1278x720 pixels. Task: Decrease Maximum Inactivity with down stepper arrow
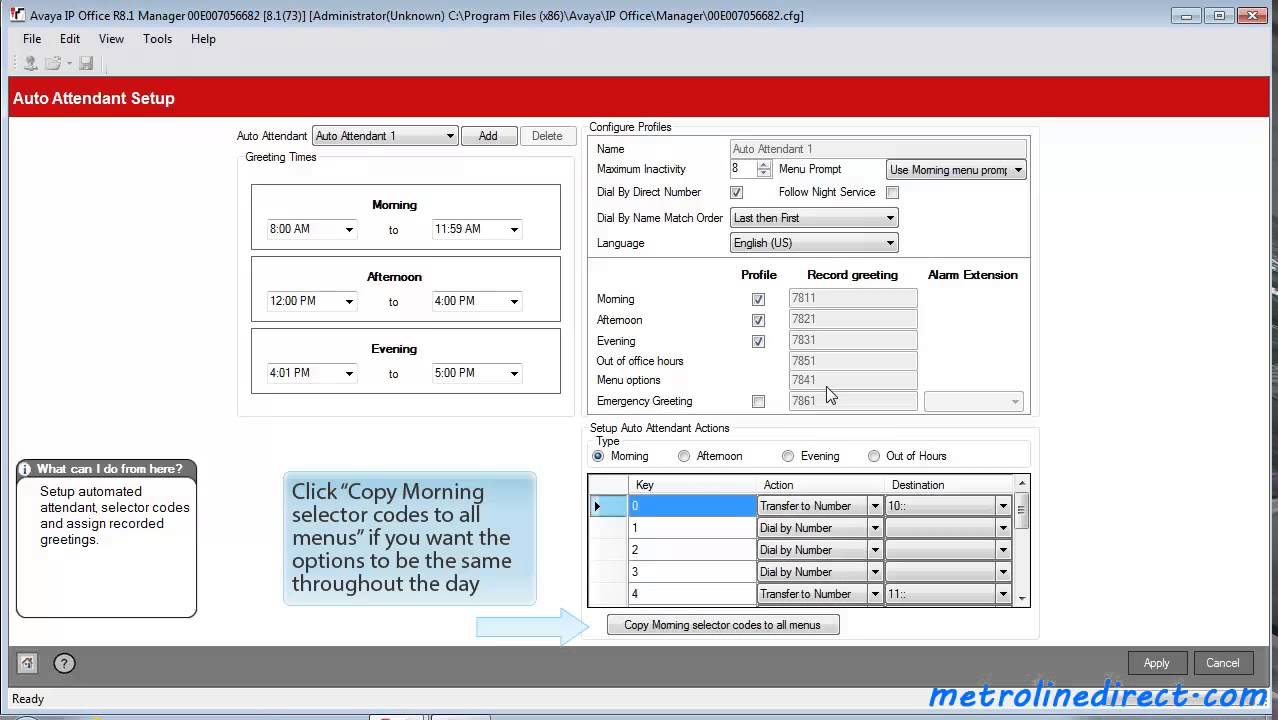(764, 174)
